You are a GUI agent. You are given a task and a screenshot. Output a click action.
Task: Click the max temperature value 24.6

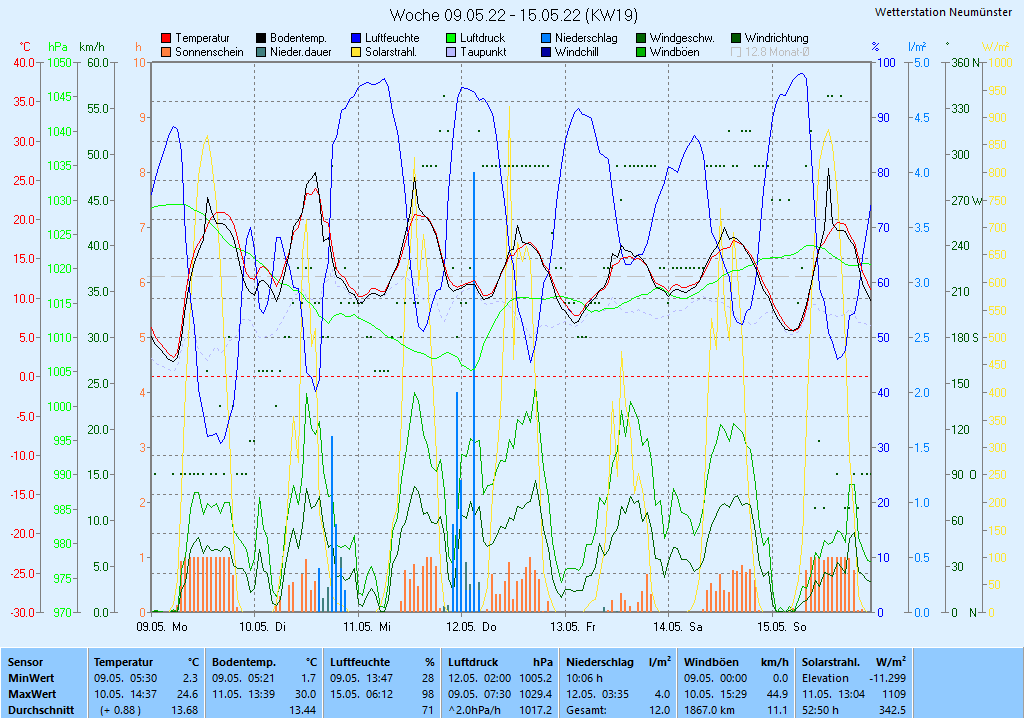pyautogui.click(x=188, y=694)
